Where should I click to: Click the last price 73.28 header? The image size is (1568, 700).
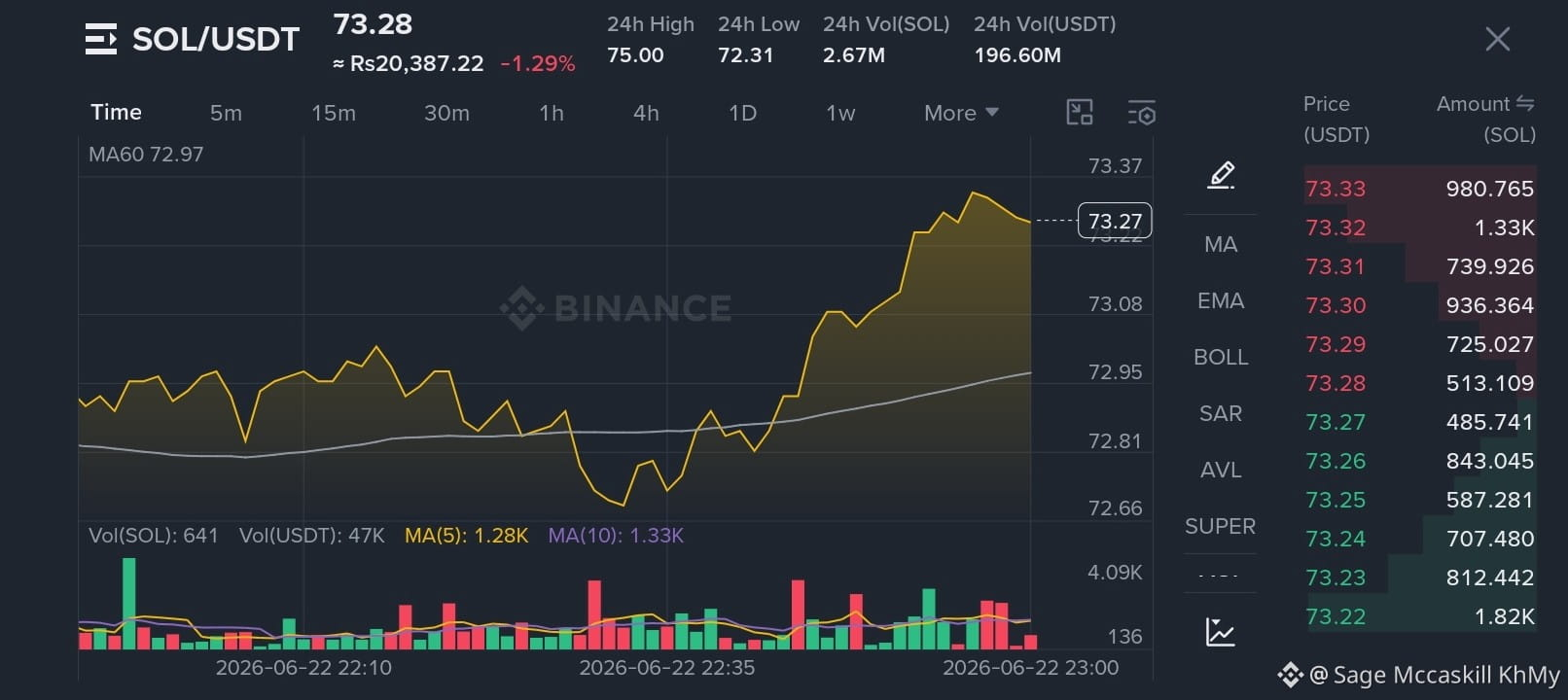pyautogui.click(x=374, y=24)
